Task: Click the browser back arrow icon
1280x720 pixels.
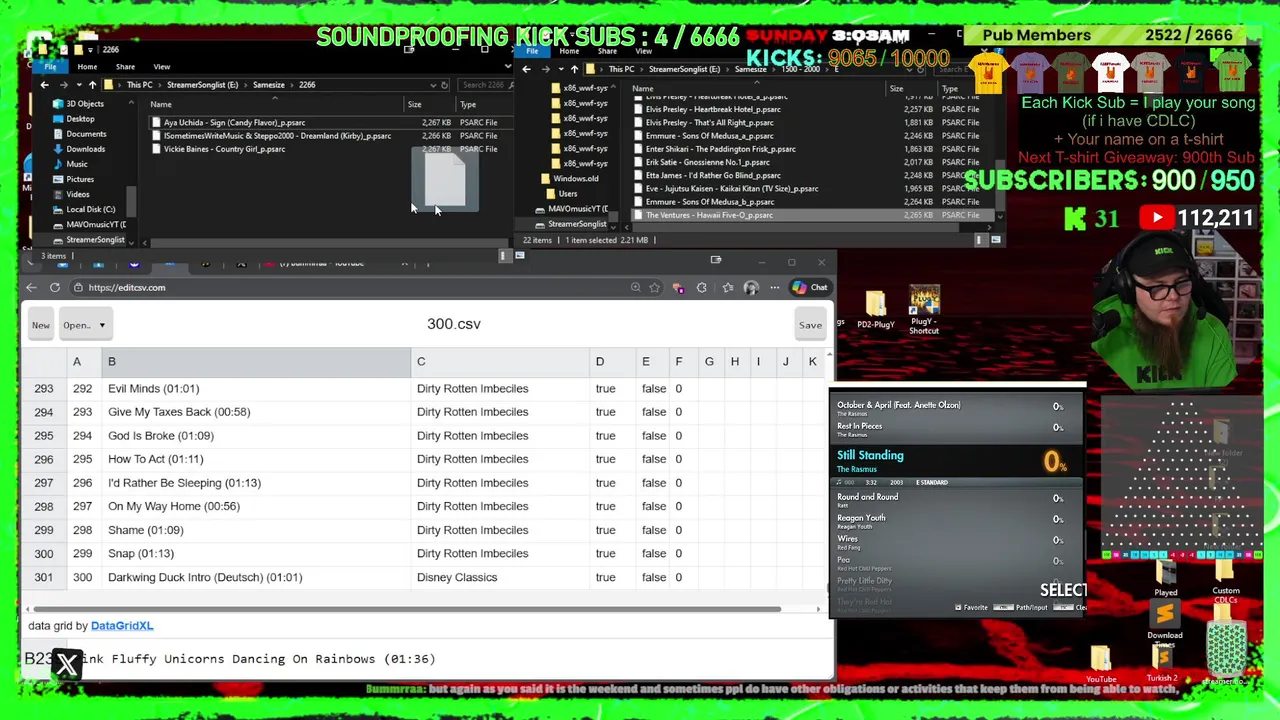Action: (31, 288)
